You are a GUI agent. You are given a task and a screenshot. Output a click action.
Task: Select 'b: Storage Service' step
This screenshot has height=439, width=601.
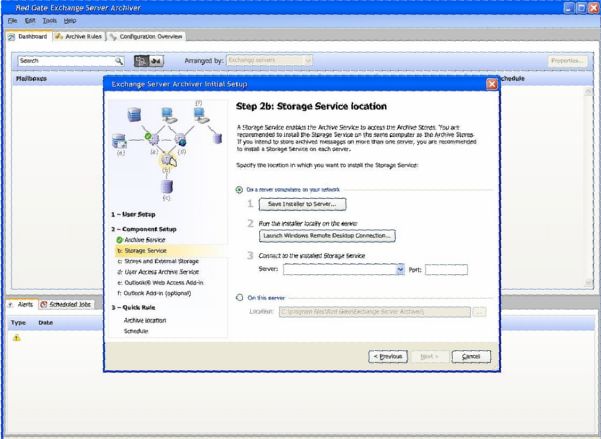142,251
